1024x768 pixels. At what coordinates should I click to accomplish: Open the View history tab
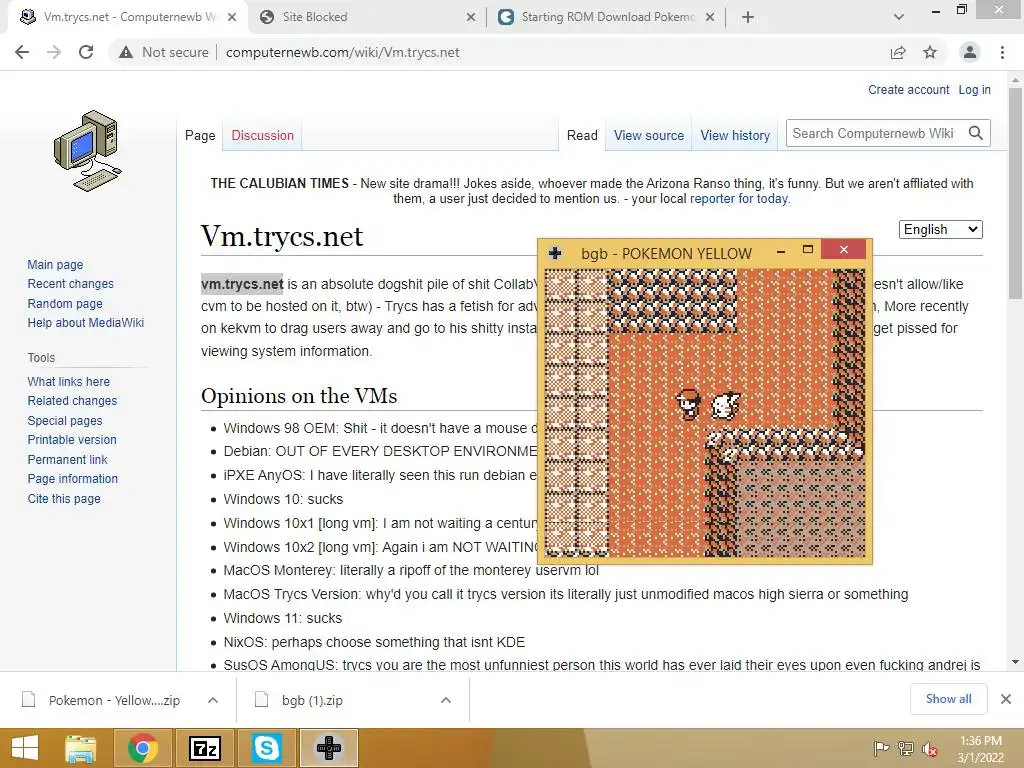735,135
